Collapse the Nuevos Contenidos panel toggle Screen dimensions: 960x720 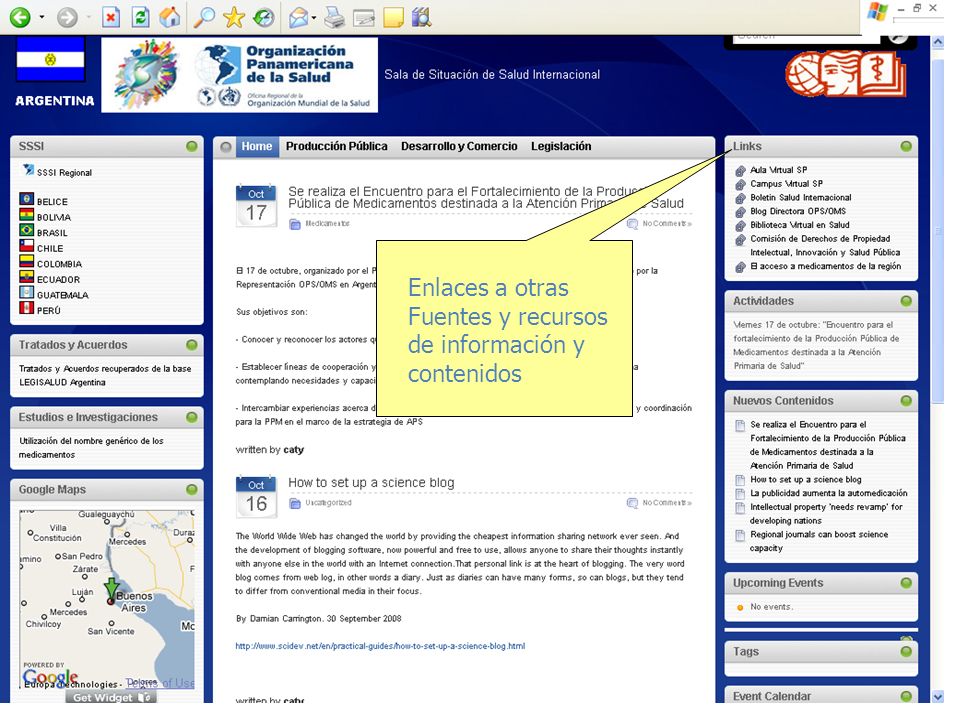(x=906, y=401)
